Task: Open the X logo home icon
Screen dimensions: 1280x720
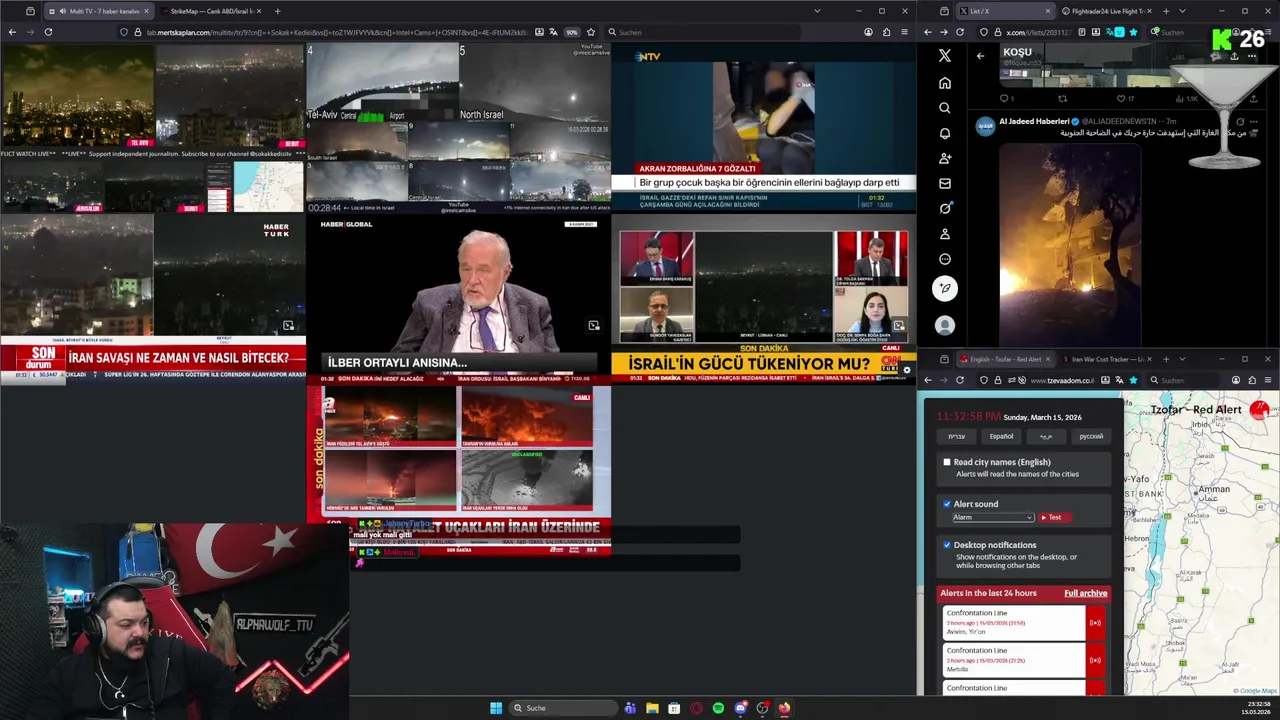Action: pyautogui.click(x=945, y=56)
